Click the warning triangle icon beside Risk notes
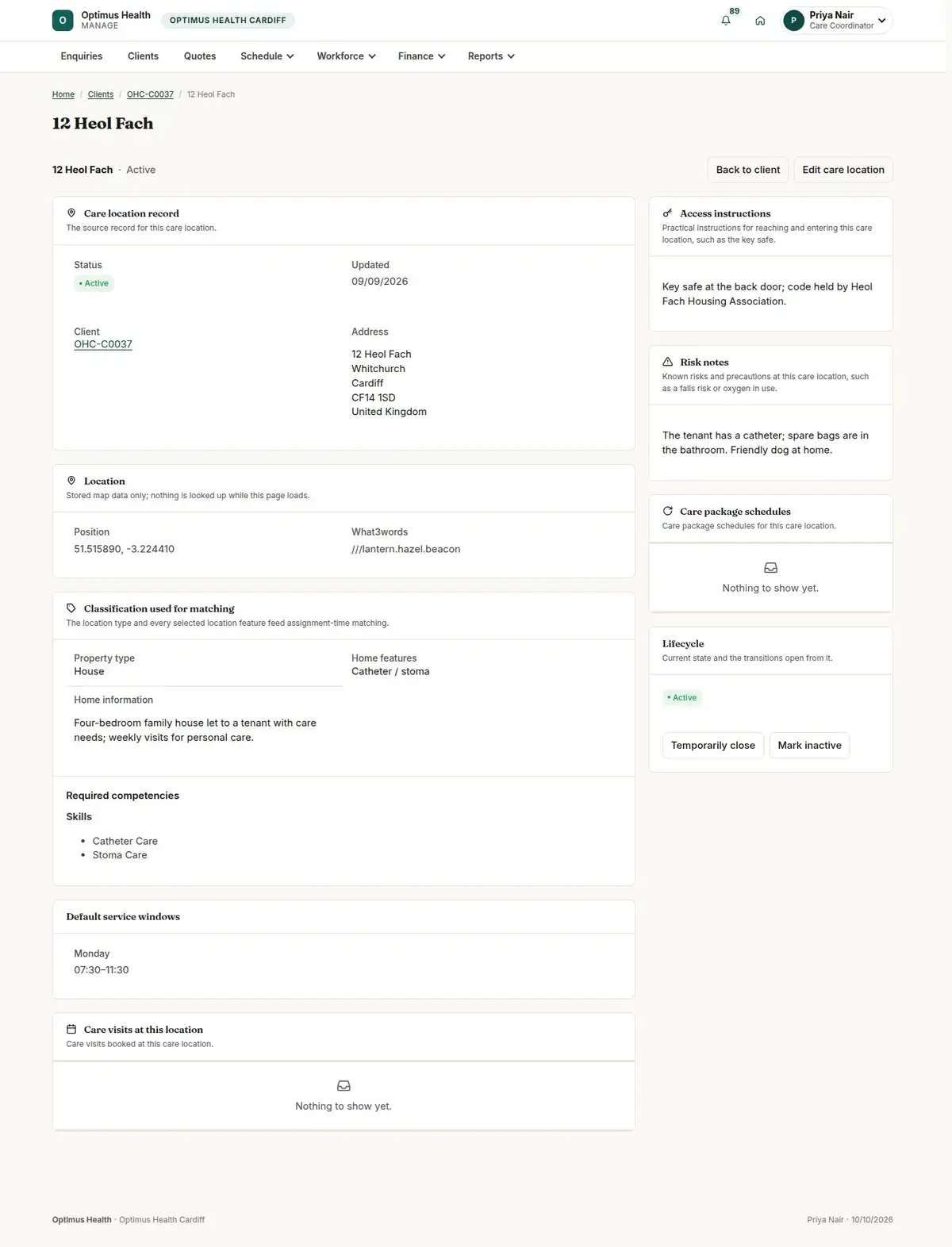This screenshot has height=1247, width=952. (668, 362)
